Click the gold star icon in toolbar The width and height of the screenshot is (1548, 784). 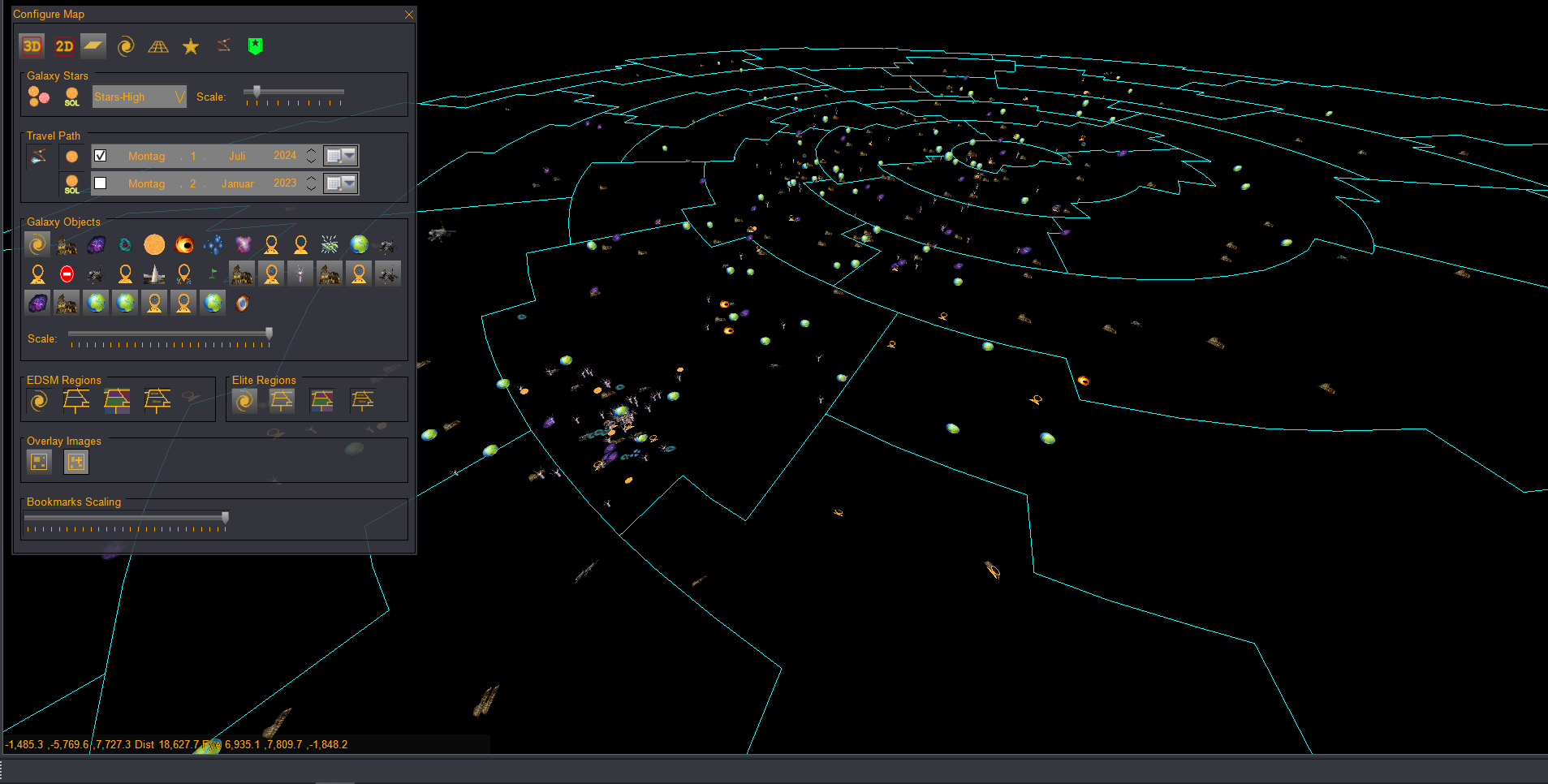pos(191,46)
